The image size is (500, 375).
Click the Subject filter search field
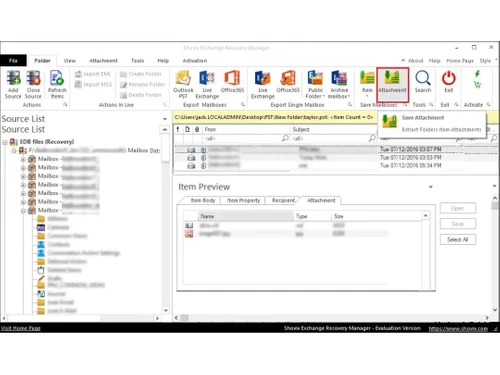click(x=334, y=138)
